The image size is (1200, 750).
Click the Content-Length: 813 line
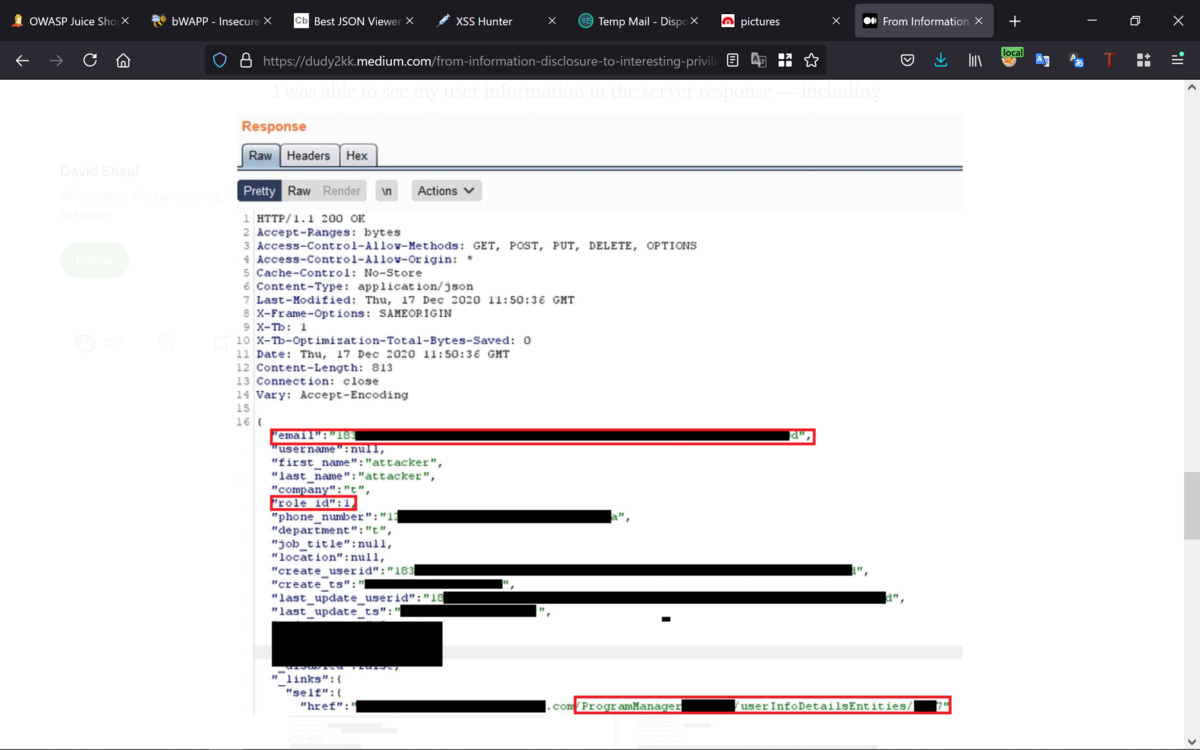(324, 367)
